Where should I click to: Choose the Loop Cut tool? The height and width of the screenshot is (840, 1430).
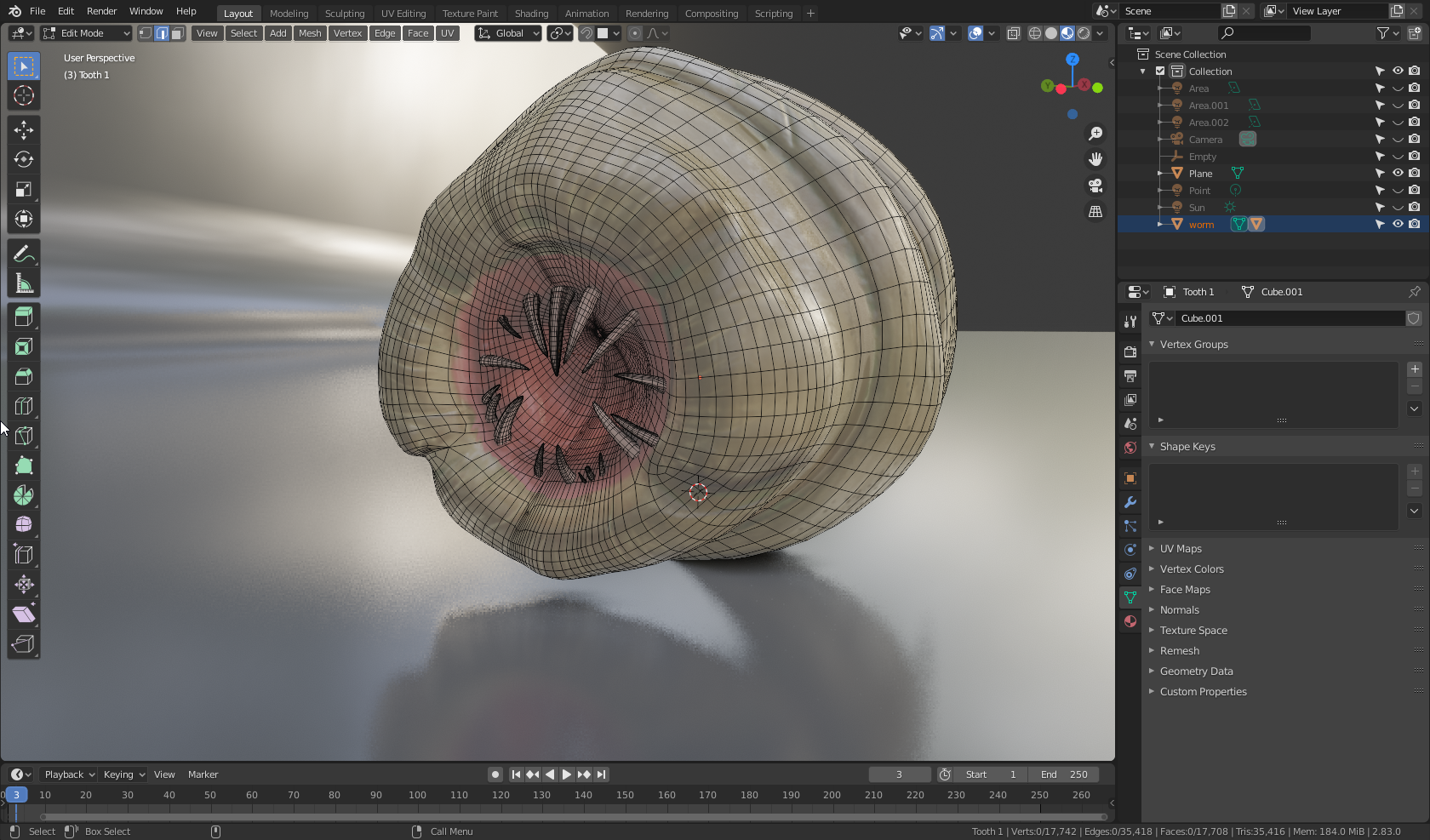(24, 406)
